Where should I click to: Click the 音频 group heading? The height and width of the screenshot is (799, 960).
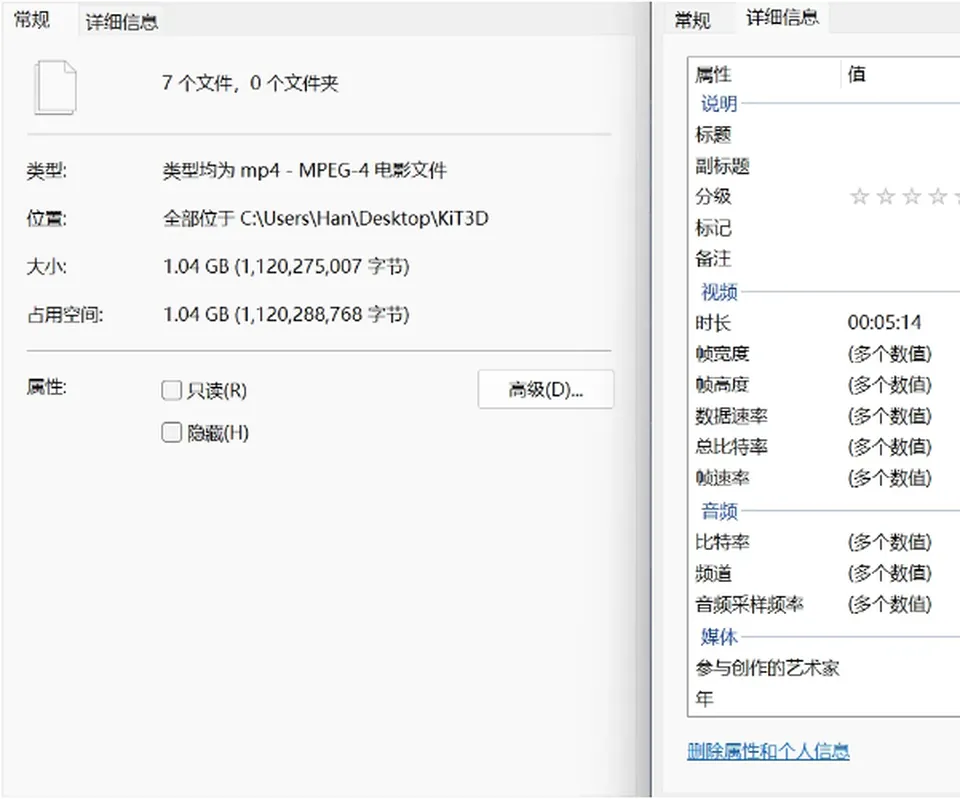point(719,511)
